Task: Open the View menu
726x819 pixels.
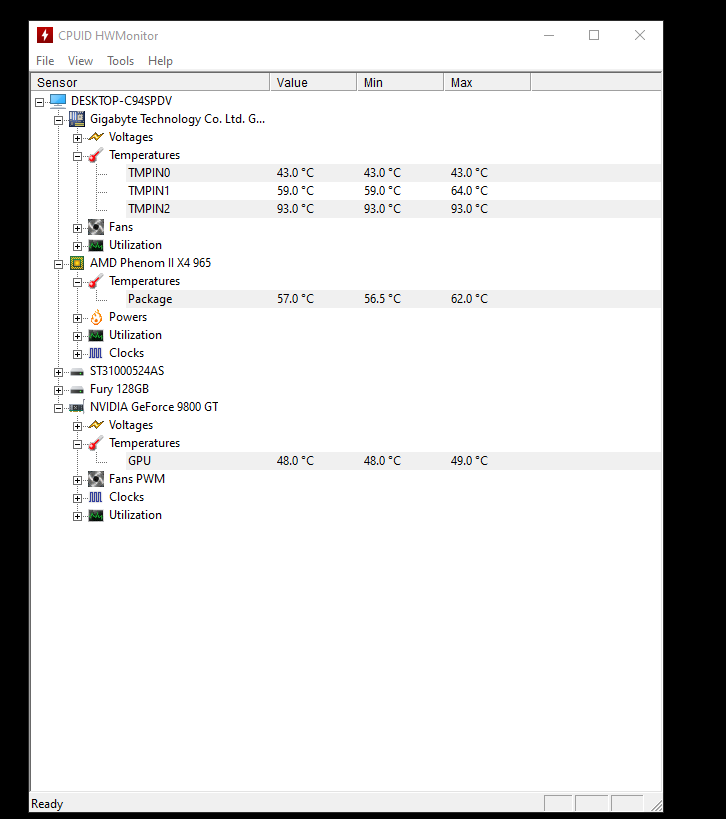Action: (x=80, y=61)
